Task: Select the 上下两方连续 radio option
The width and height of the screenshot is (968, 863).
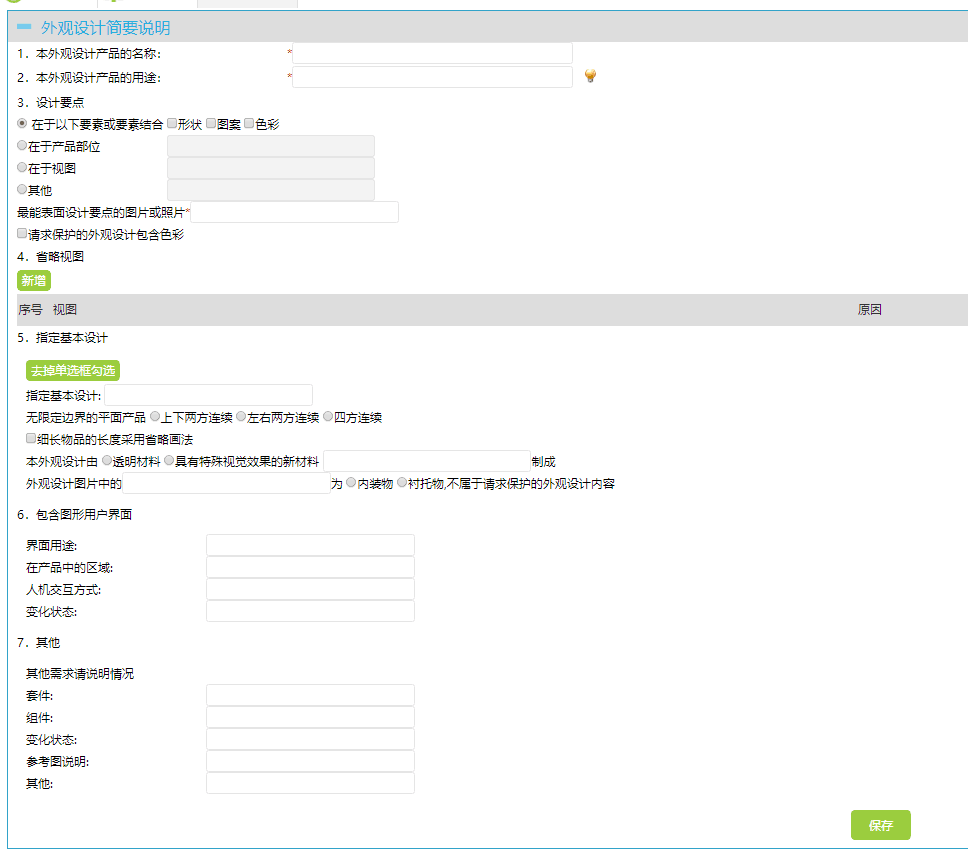Action: tap(155, 417)
